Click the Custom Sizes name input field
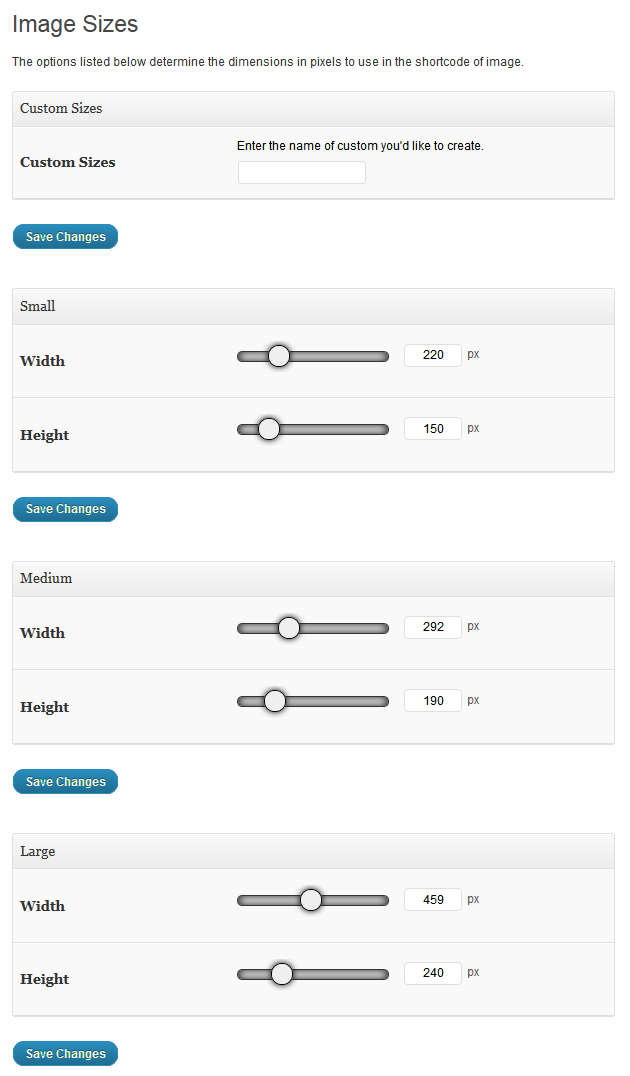Image resolution: width=630 pixels, height=1076 pixels. [301, 172]
